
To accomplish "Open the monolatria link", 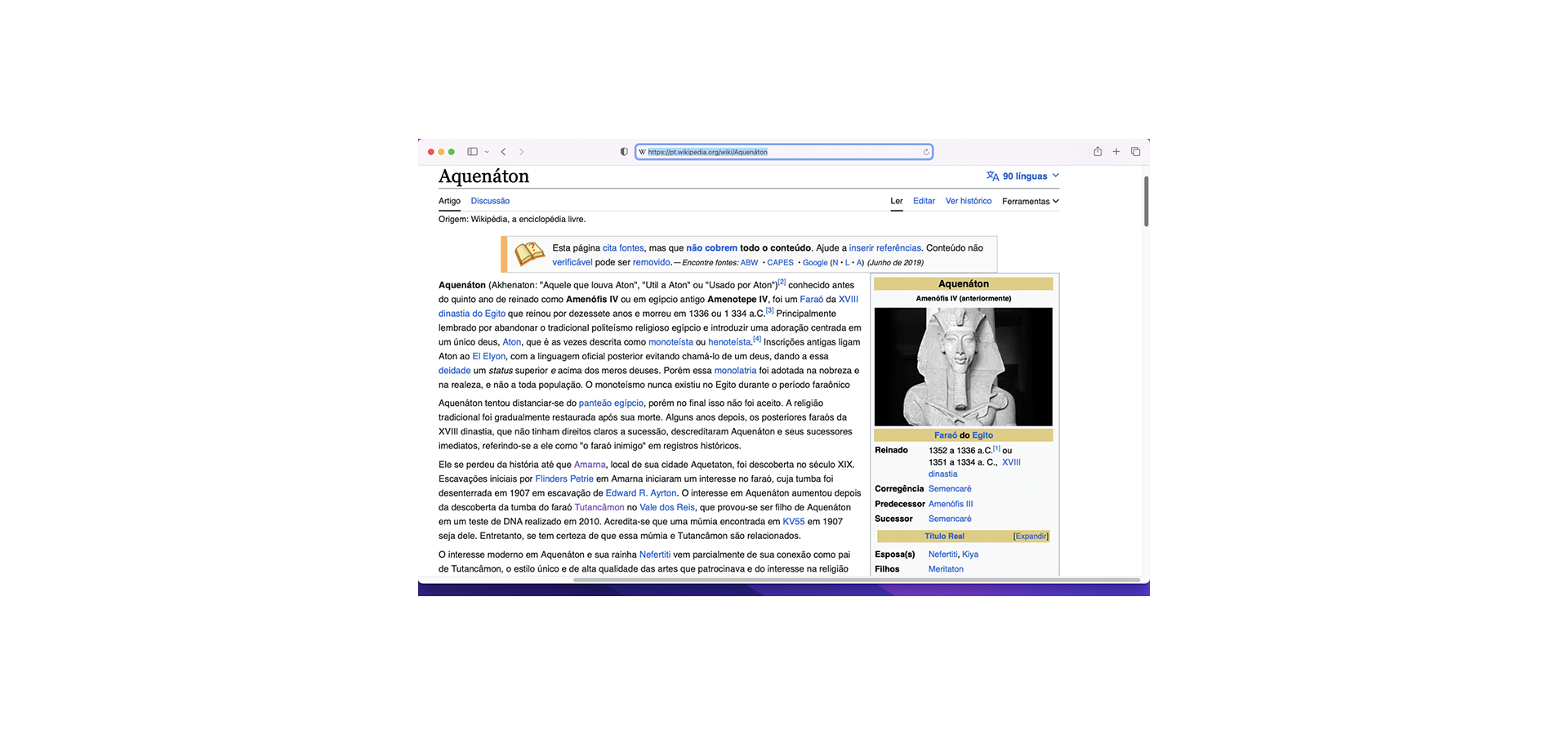I will [735, 371].
